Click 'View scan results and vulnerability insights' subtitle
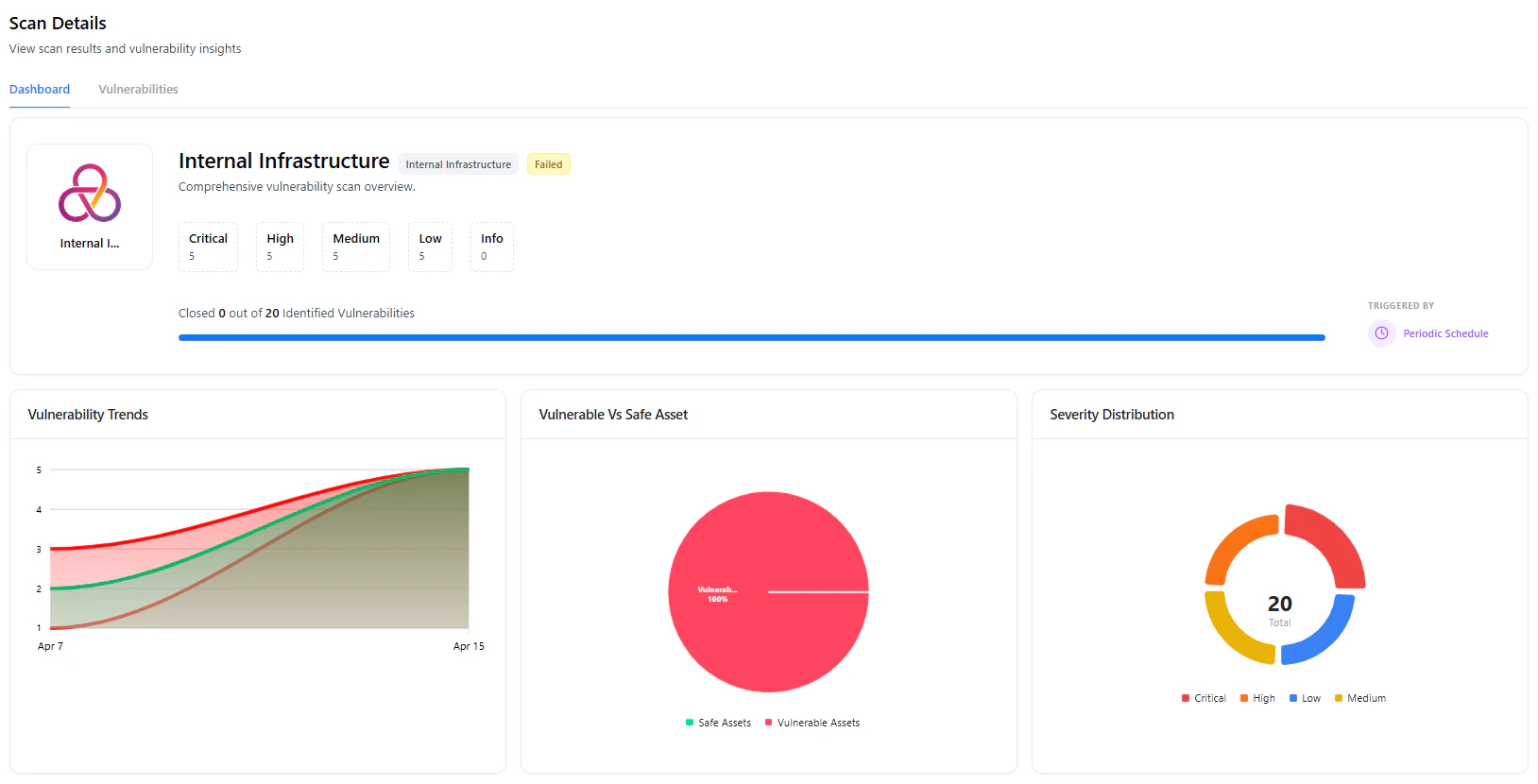 (125, 49)
